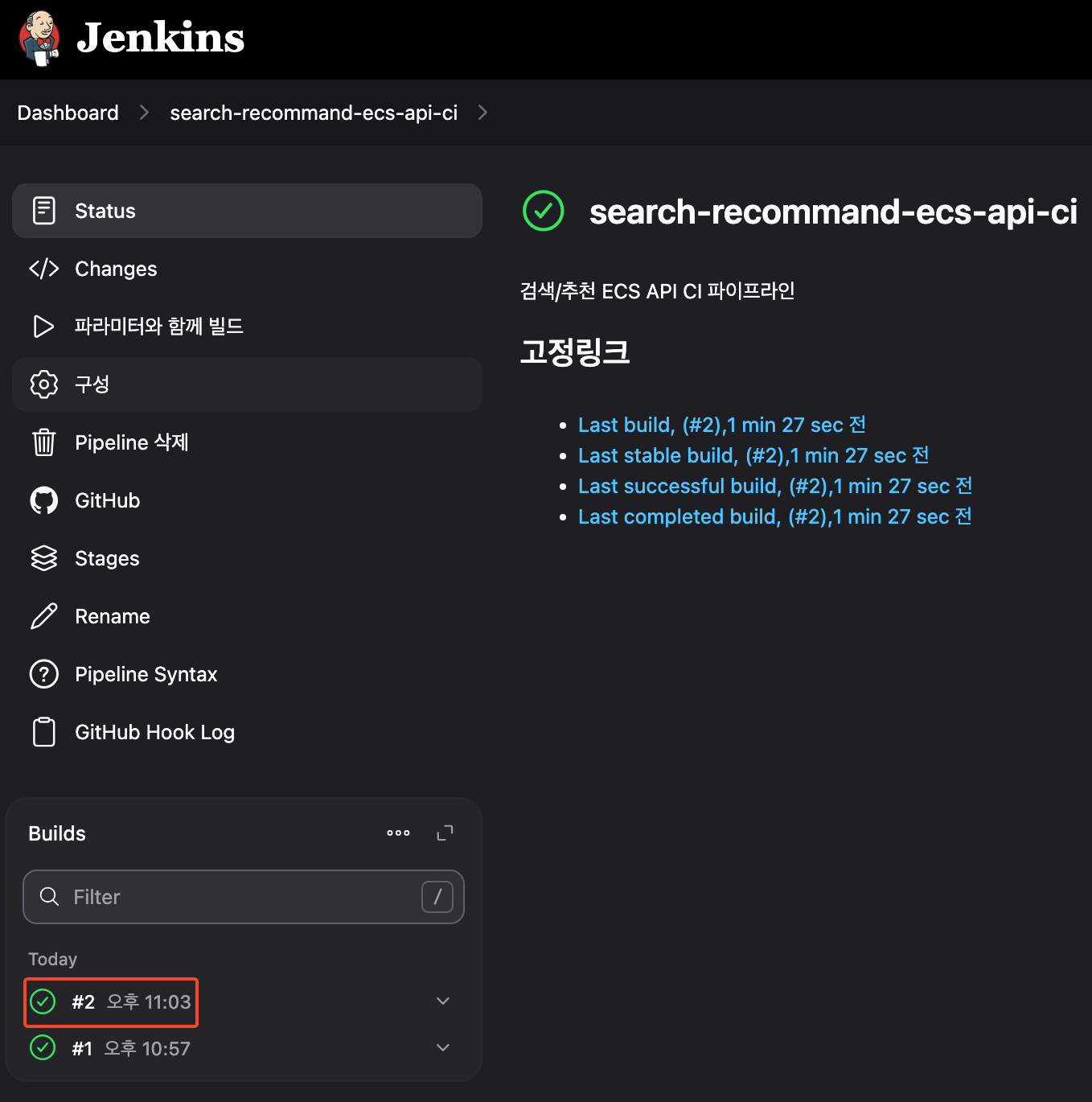Click the search-recommand-ecs-api-ci page heading

point(833,212)
